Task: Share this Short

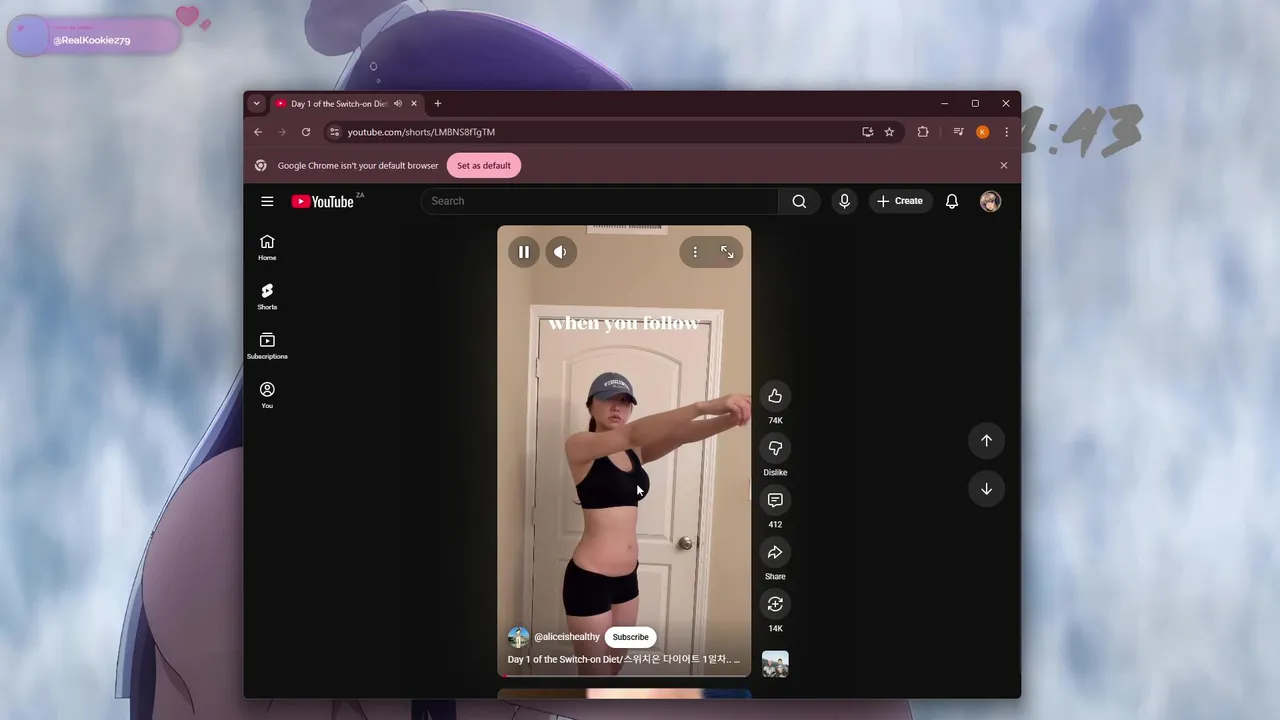Action: [x=775, y=552]
